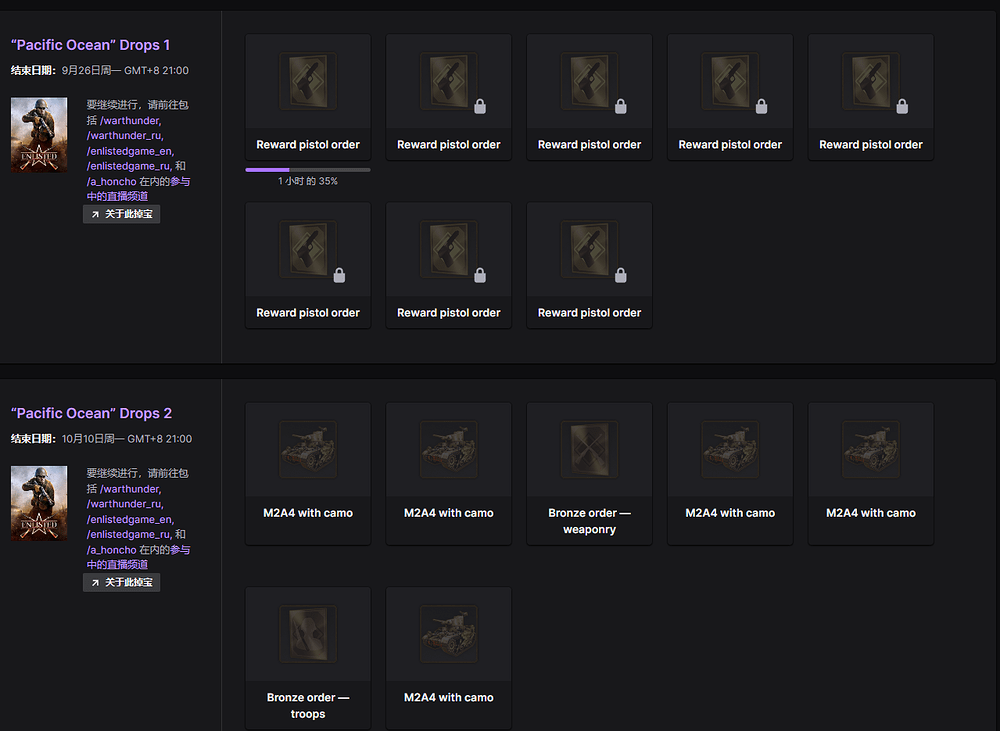Select M2A4 with camo beside Bronze order — troops
This screenshot has height=731, width=1000.
[x=448, y=658]
